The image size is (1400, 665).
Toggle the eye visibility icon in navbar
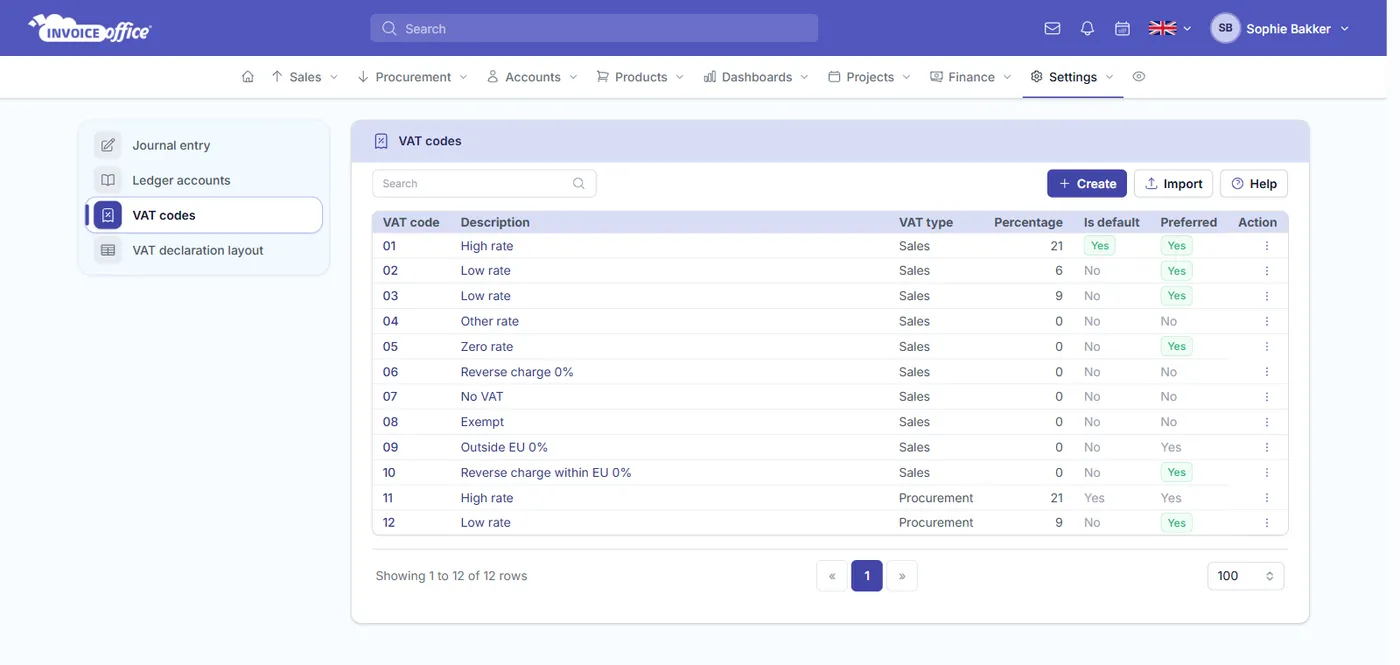tap(1138, 77)
